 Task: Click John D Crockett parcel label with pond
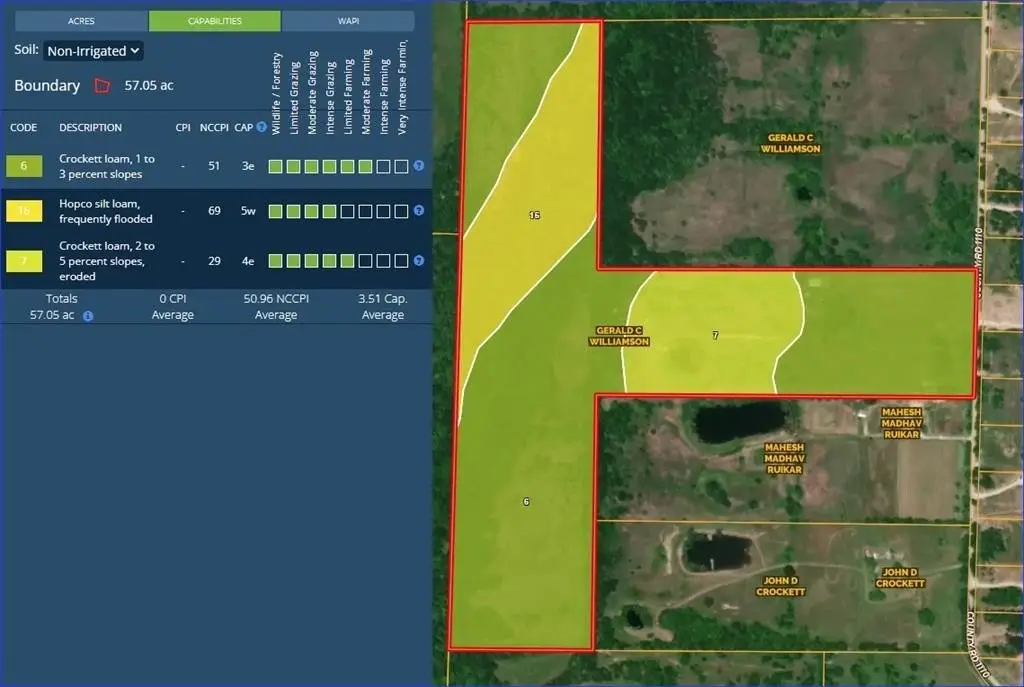click(x=780, y=586)
